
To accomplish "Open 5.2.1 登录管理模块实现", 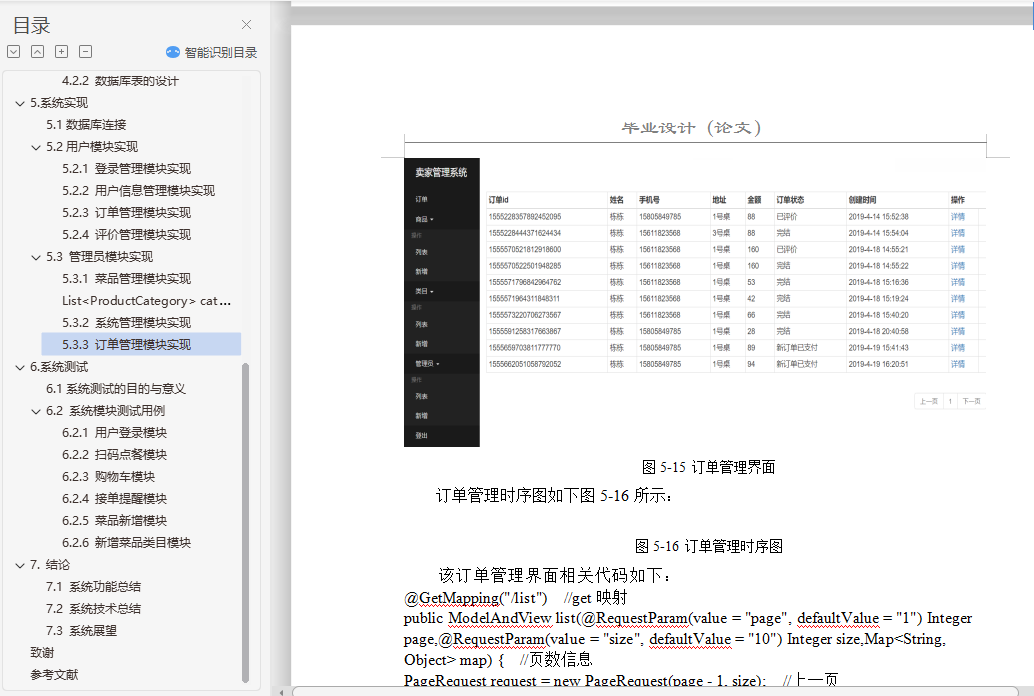I will (127, 169).
